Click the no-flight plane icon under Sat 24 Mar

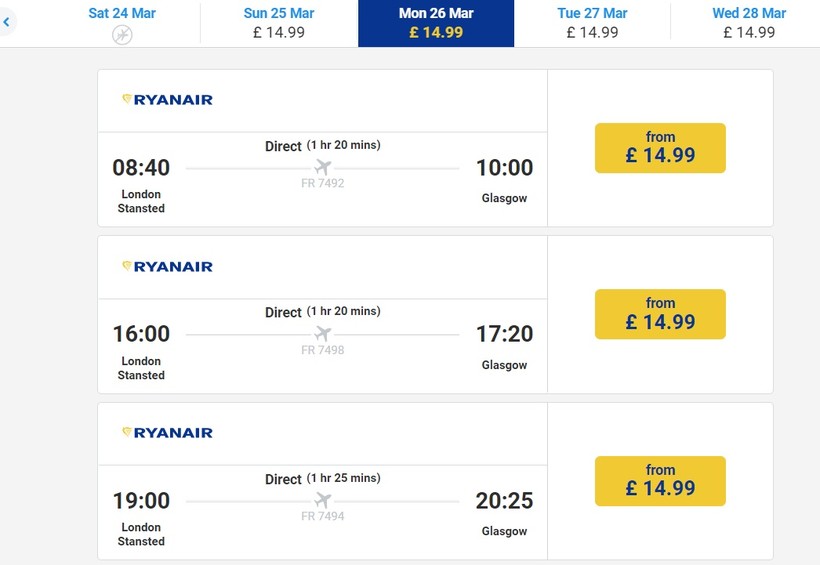[122, 35]
